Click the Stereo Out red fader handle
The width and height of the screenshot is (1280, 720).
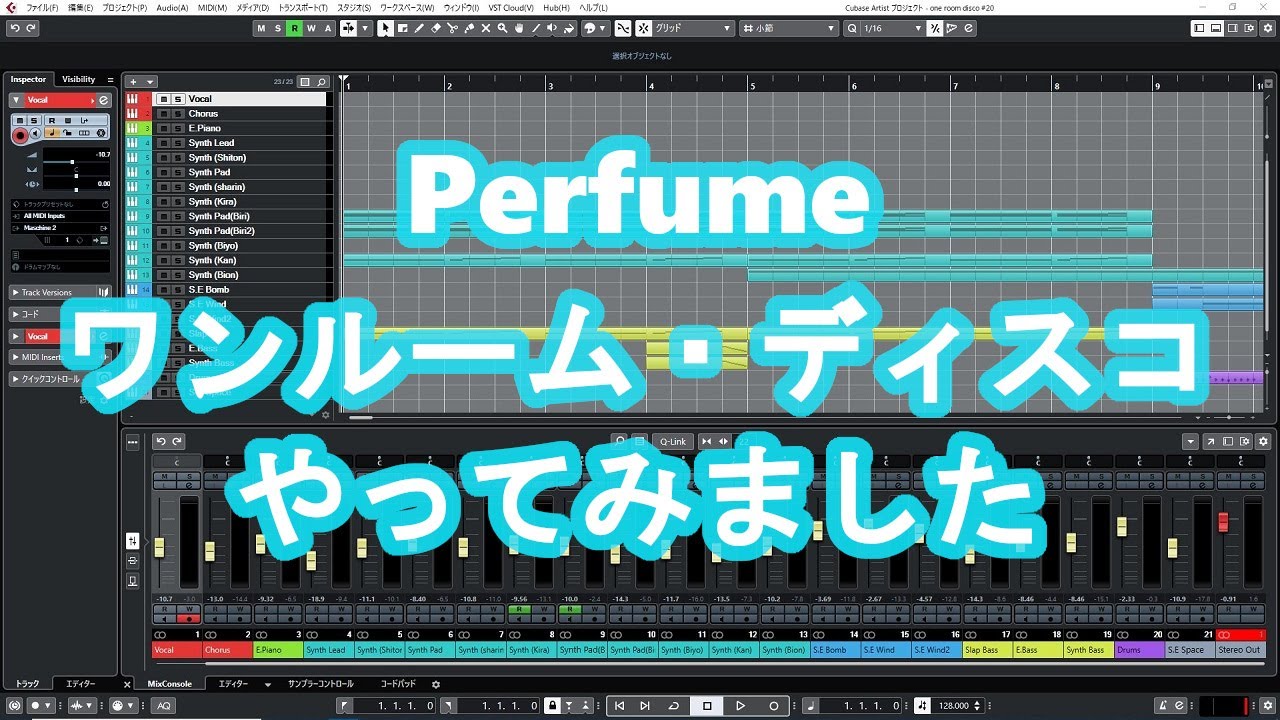[x=1222, y=521]
